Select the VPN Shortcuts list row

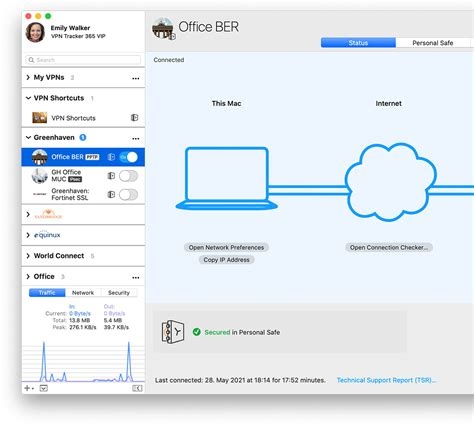pyautogui.click(x=83, y=118)
